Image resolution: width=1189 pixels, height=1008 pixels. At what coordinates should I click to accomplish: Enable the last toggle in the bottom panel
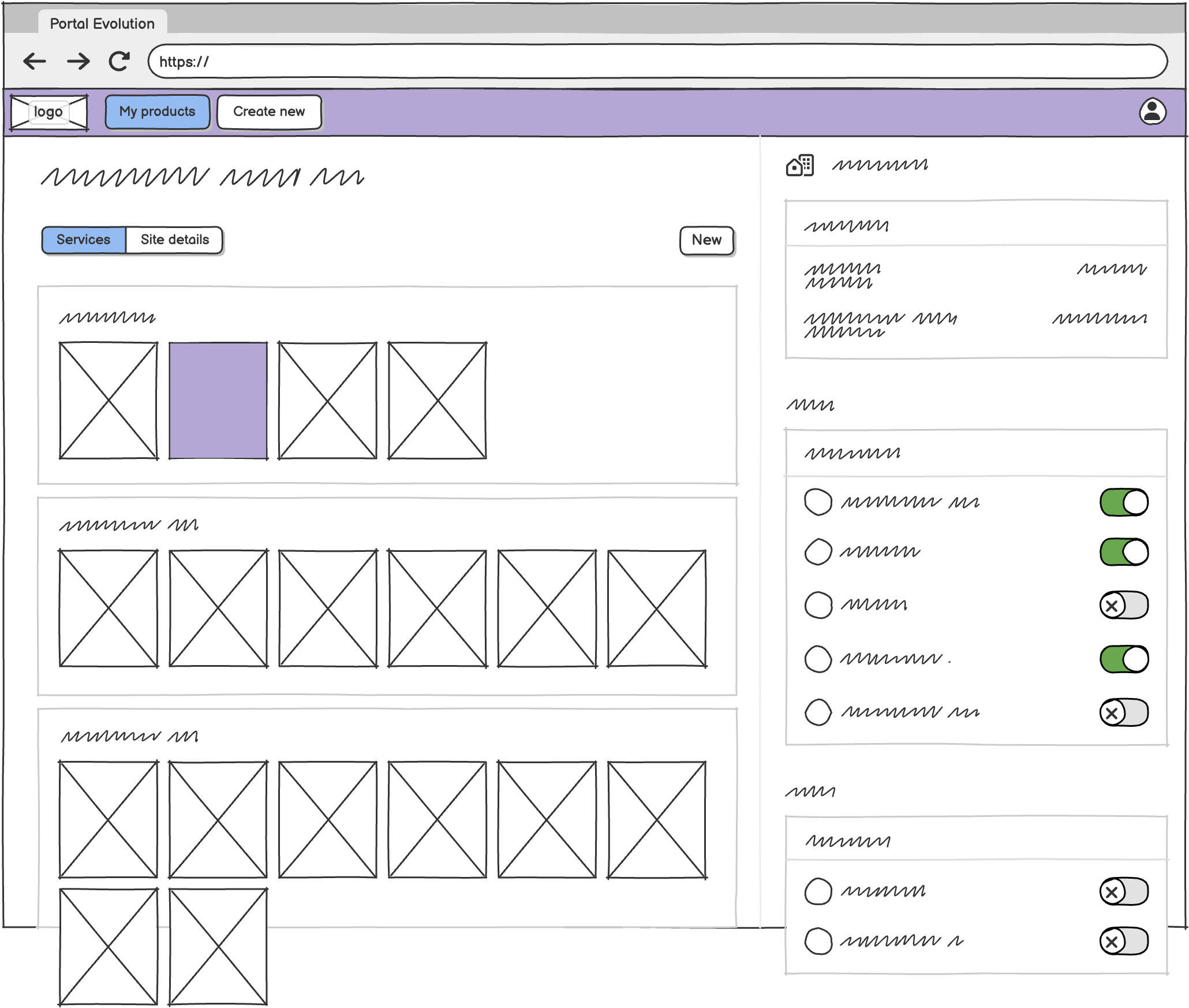[x=1123, y=942]
